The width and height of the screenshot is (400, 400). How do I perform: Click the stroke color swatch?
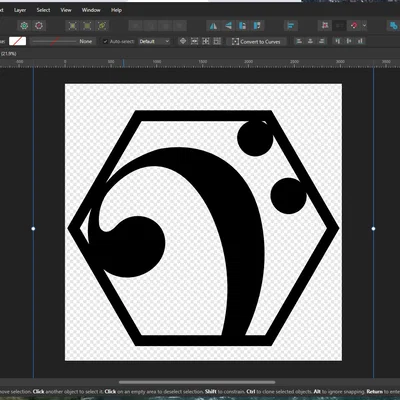tap(18, 41)
